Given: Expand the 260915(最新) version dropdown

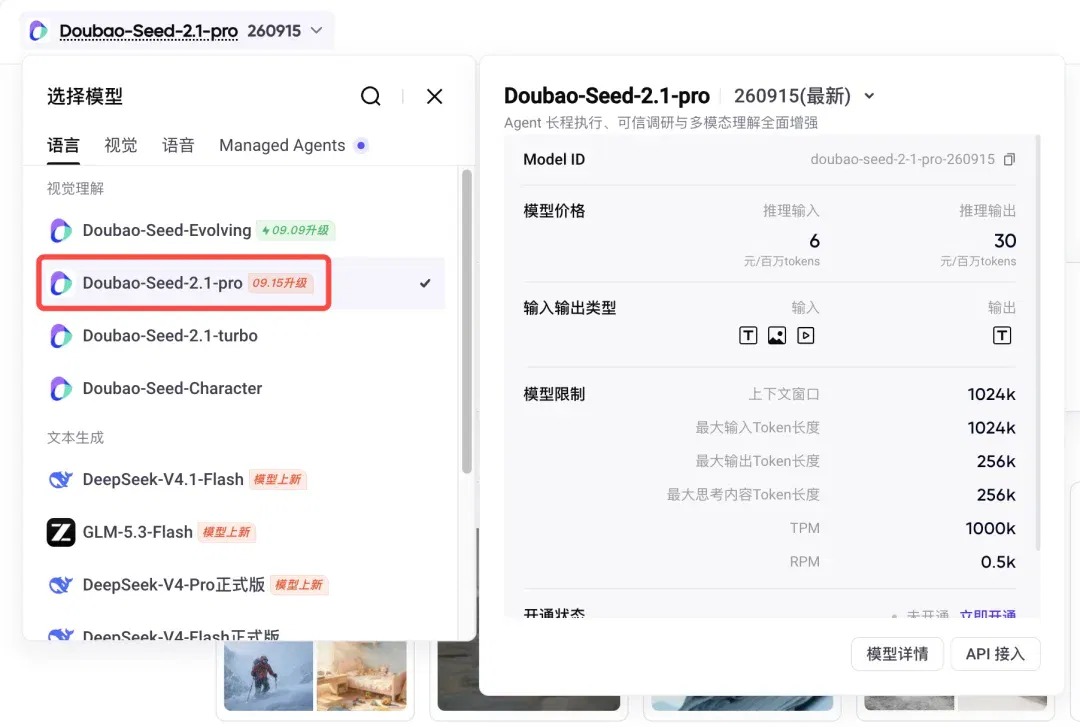Looking at the screenshot, I should coord(869,96).
